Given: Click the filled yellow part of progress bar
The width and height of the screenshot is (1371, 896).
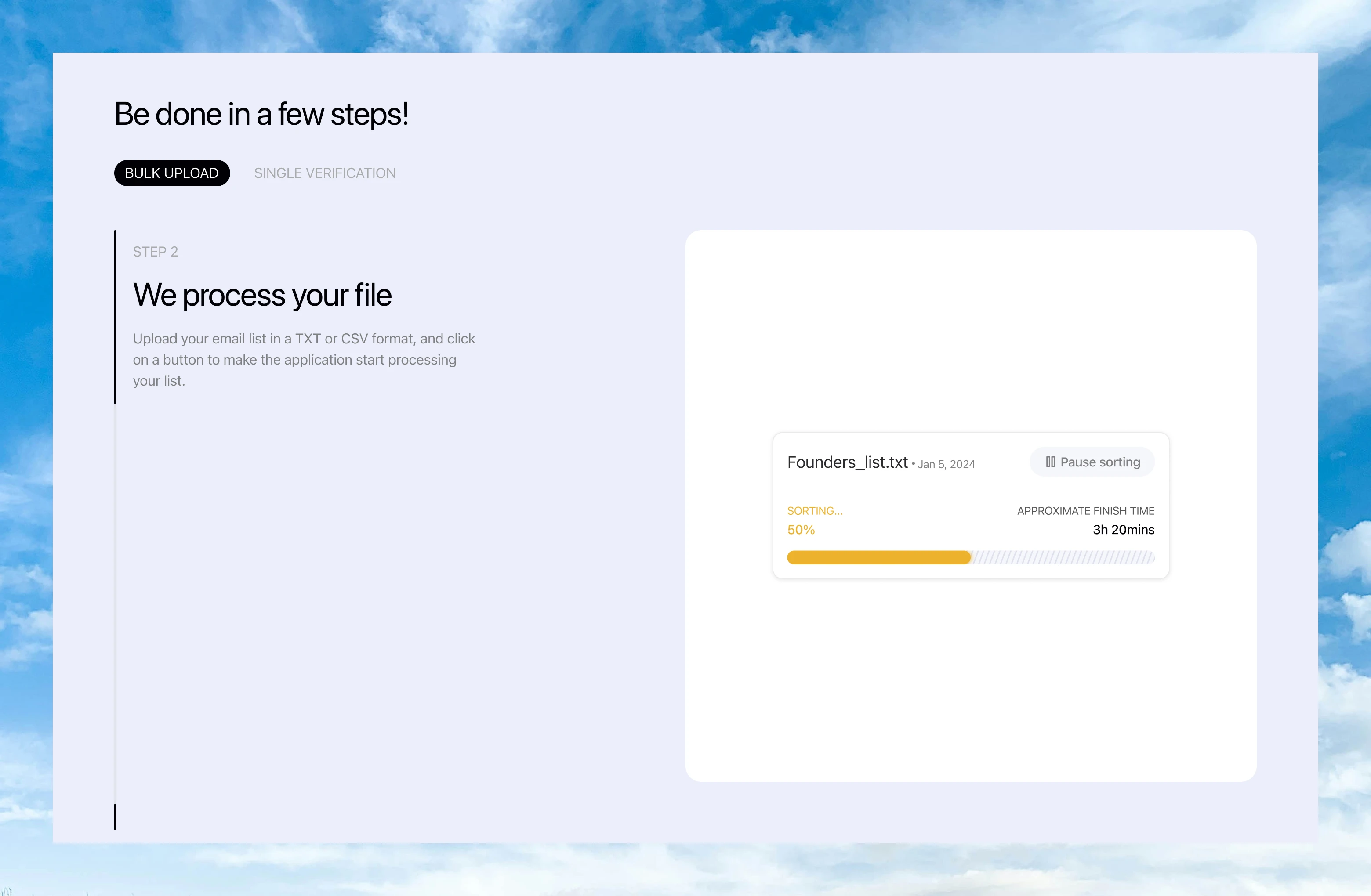Looking at the screenshot, I should (878, 557).
